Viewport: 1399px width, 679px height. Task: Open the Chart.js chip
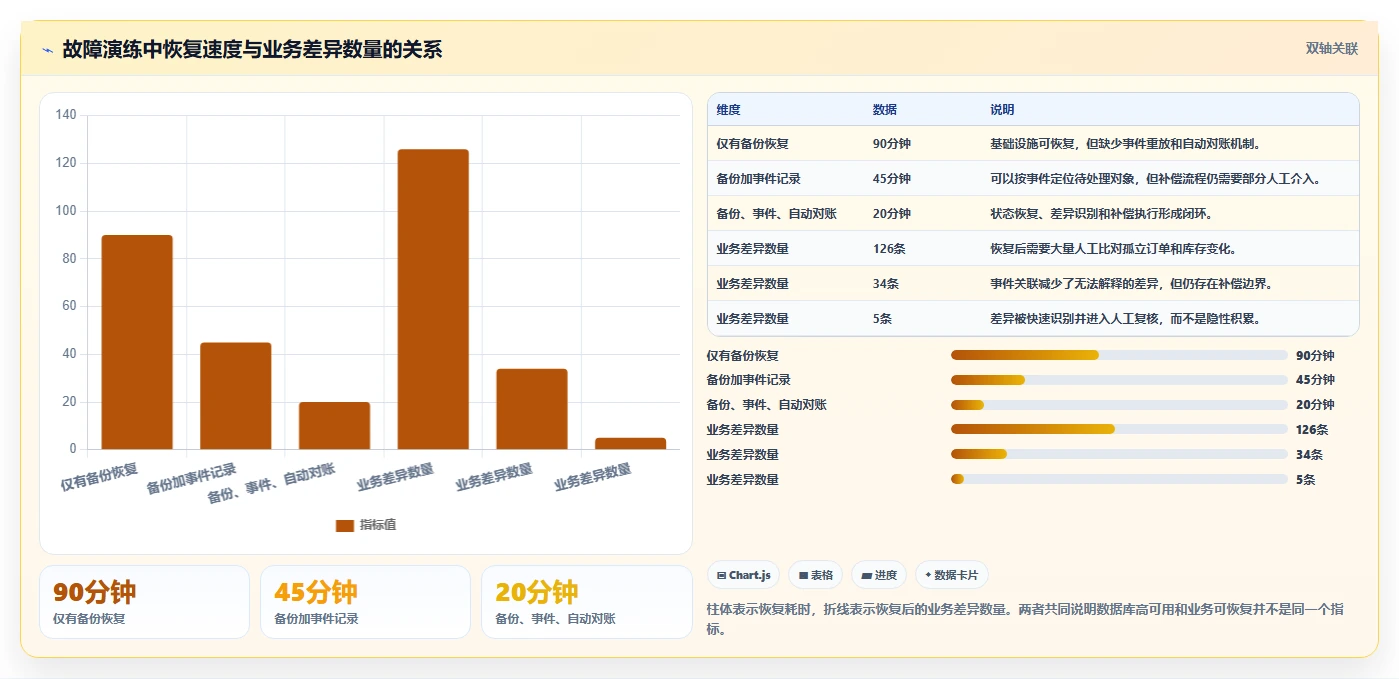click(x=743, y=575)
